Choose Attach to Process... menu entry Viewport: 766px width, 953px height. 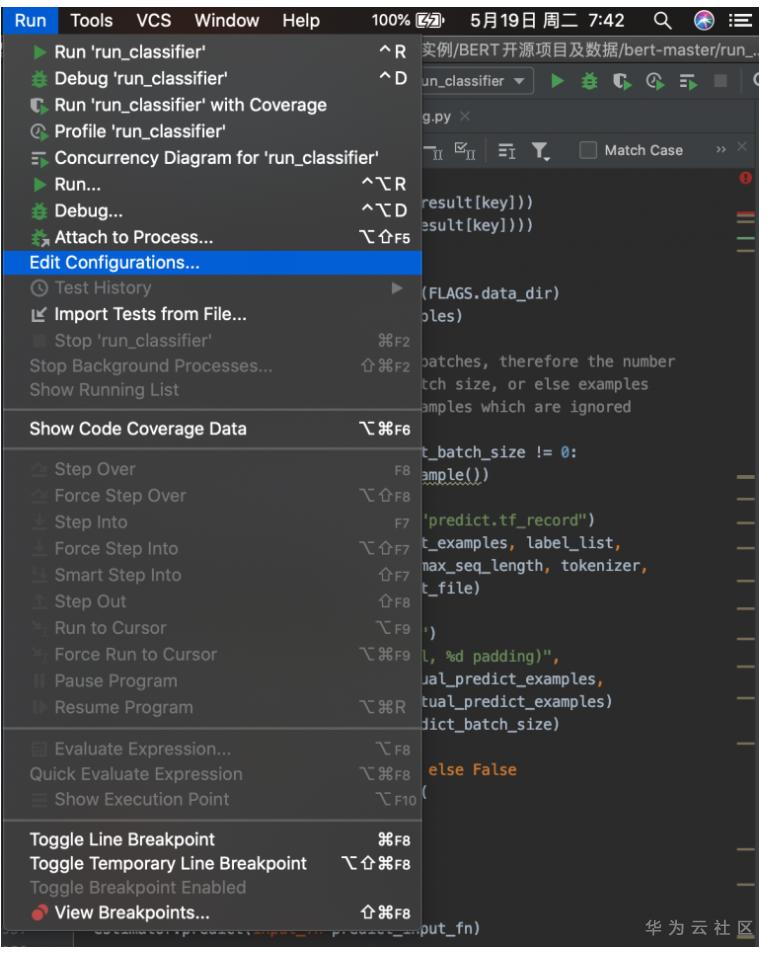pyautogui.click(x=133, y=238)
